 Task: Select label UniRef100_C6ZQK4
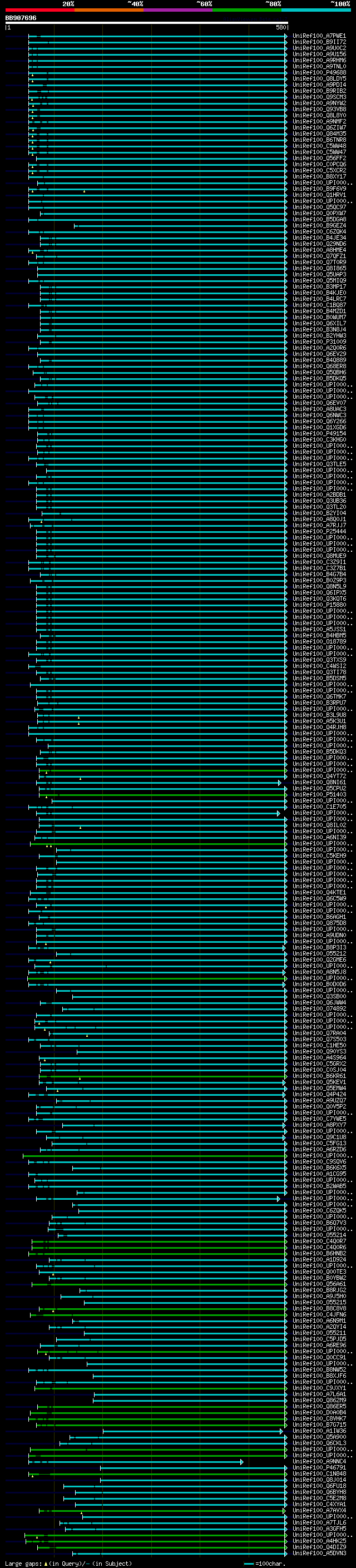click(x=319, y=232)
